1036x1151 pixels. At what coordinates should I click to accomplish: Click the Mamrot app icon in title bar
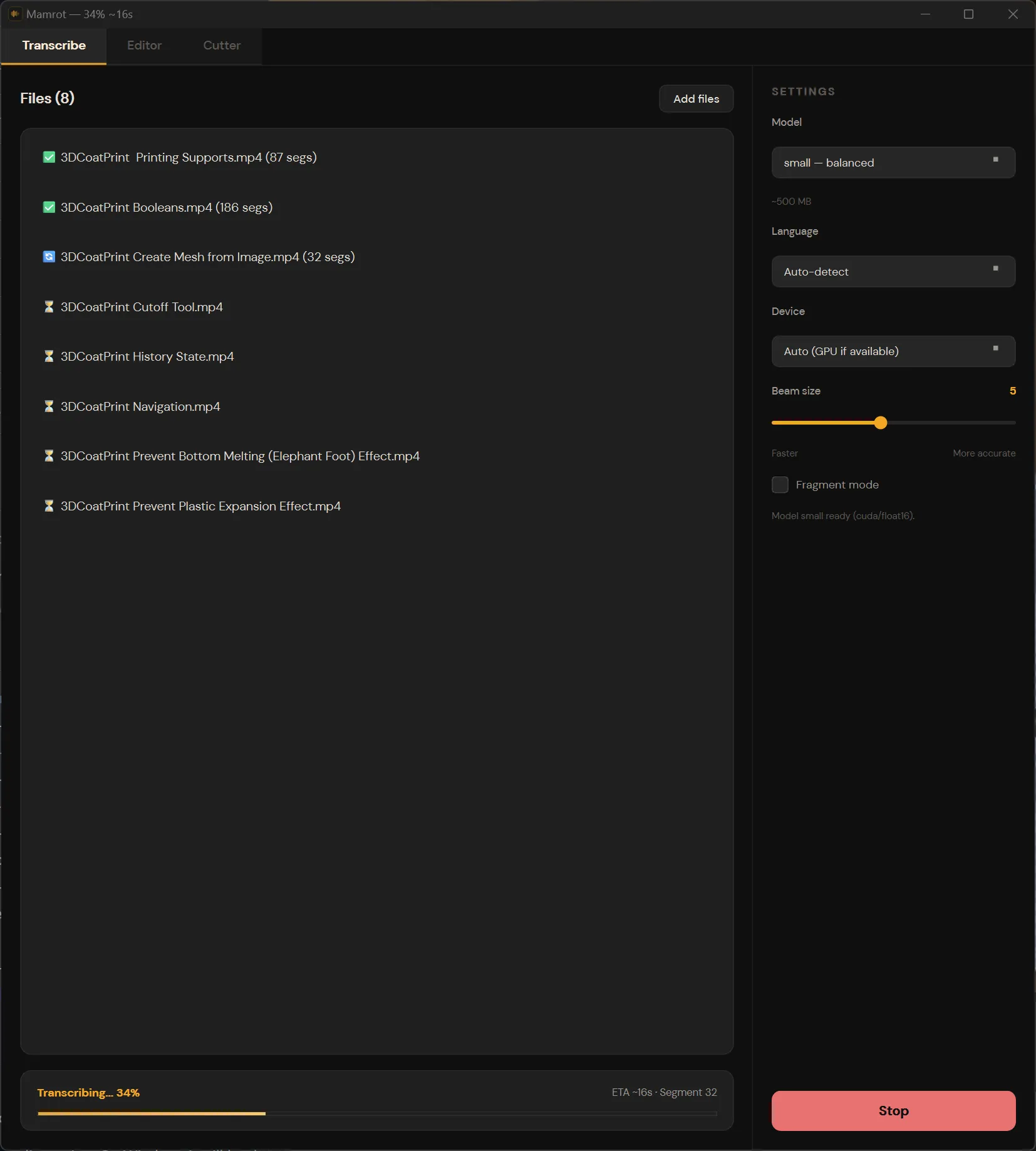pyautogui.click(x=15, y=14)
